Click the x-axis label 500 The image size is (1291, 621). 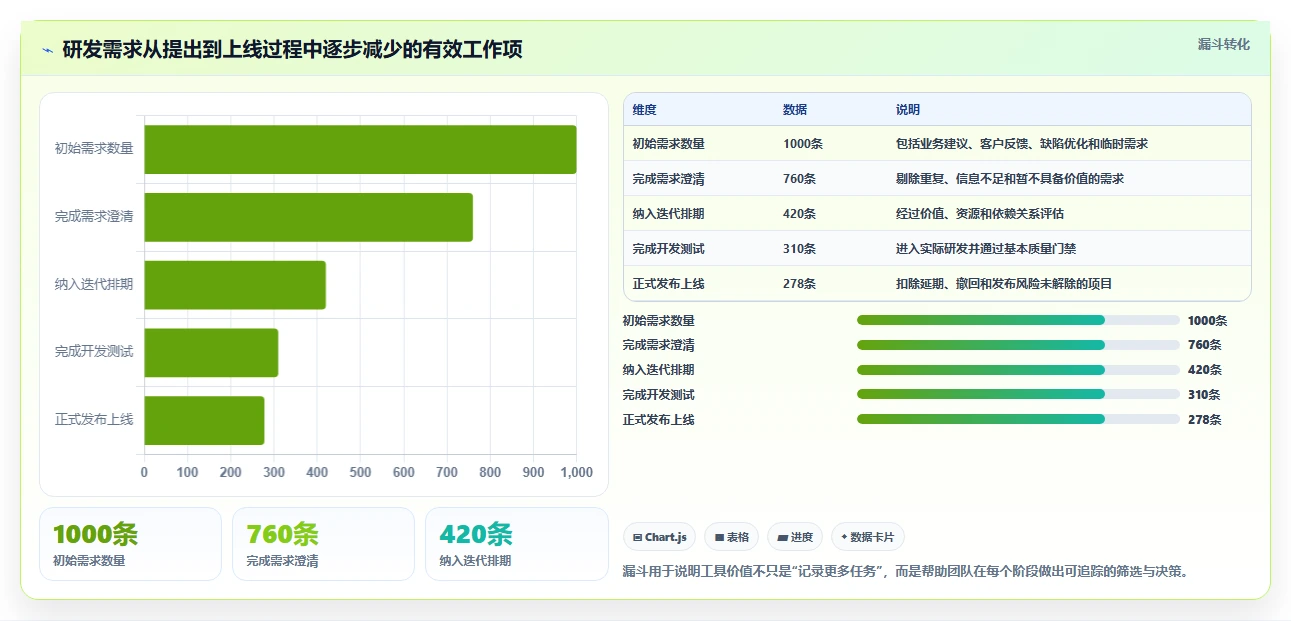coord(360,473)
